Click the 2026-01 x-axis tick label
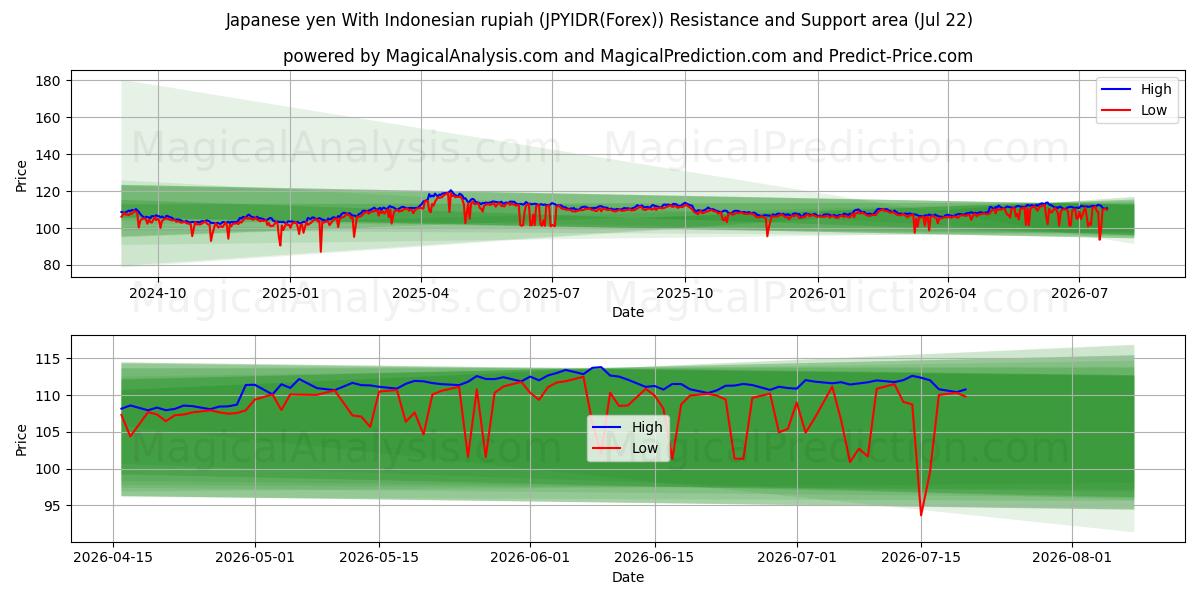This screenshot has height=600, width=1200. tap(817, 293)
